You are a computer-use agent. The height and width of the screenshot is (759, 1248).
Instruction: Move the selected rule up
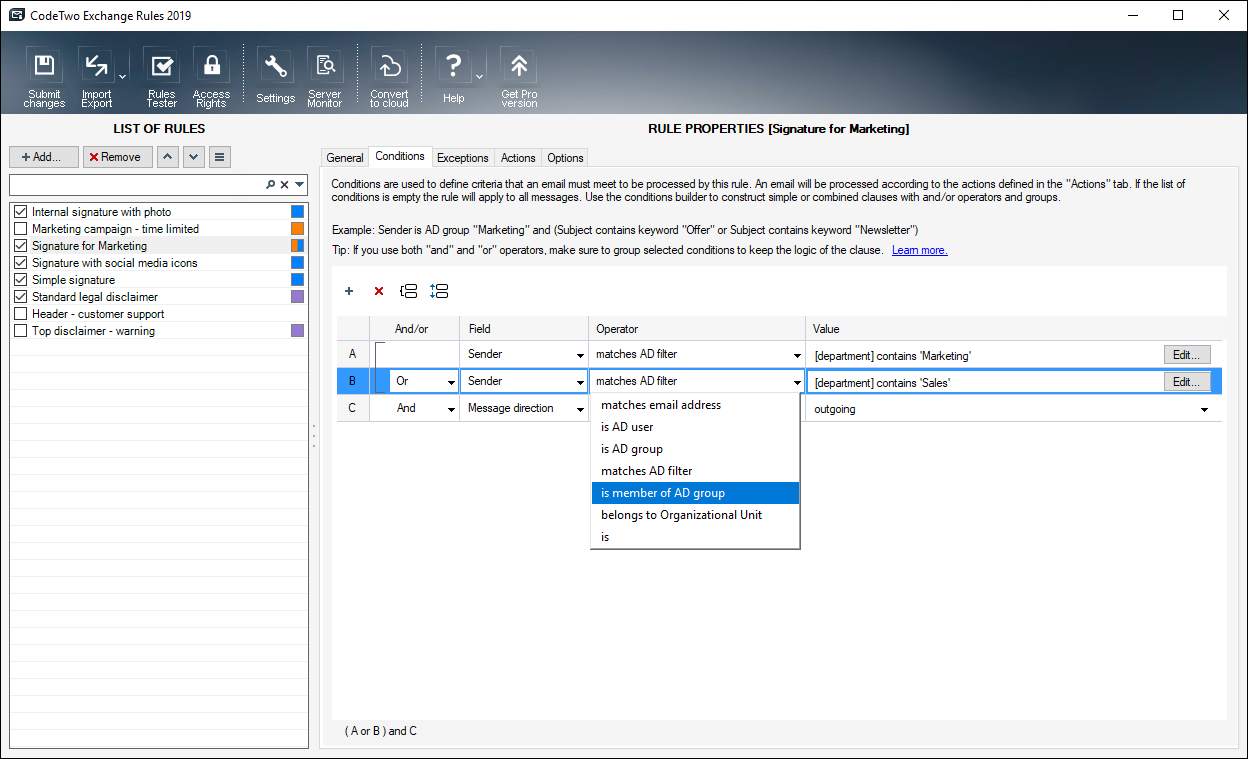coord(168,157)
